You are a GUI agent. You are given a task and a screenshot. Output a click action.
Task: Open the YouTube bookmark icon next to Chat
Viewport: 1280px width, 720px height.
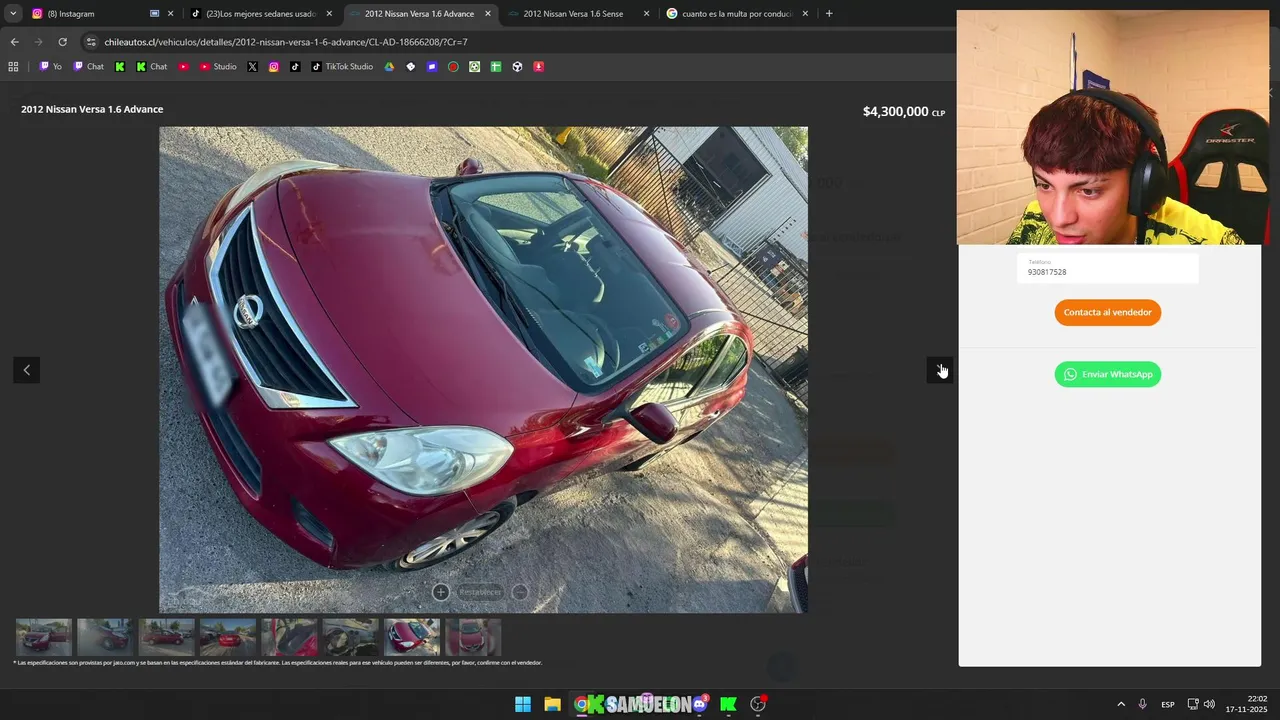[x=183, y=67]
